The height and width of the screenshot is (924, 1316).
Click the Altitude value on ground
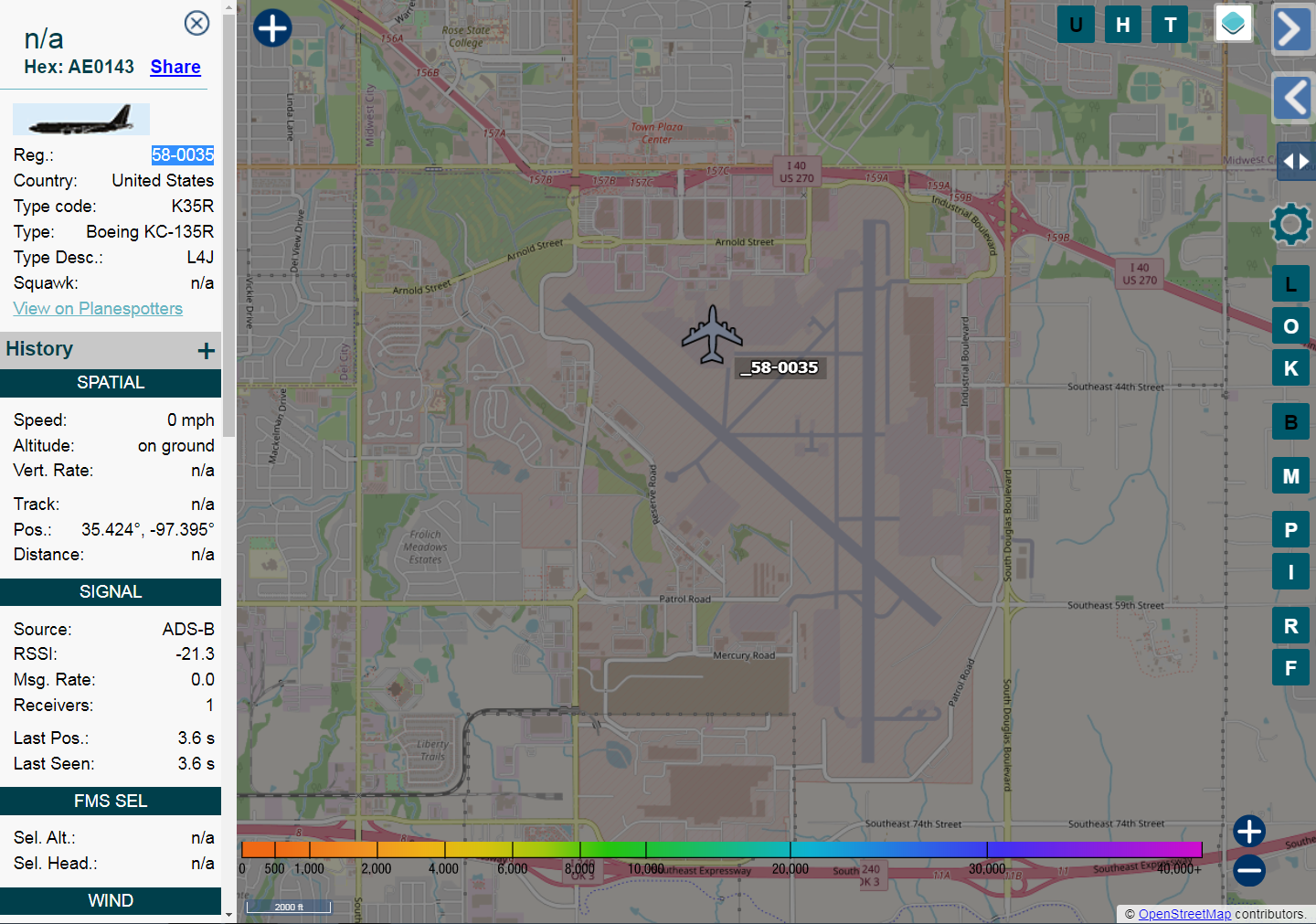[x=176, y=446]
